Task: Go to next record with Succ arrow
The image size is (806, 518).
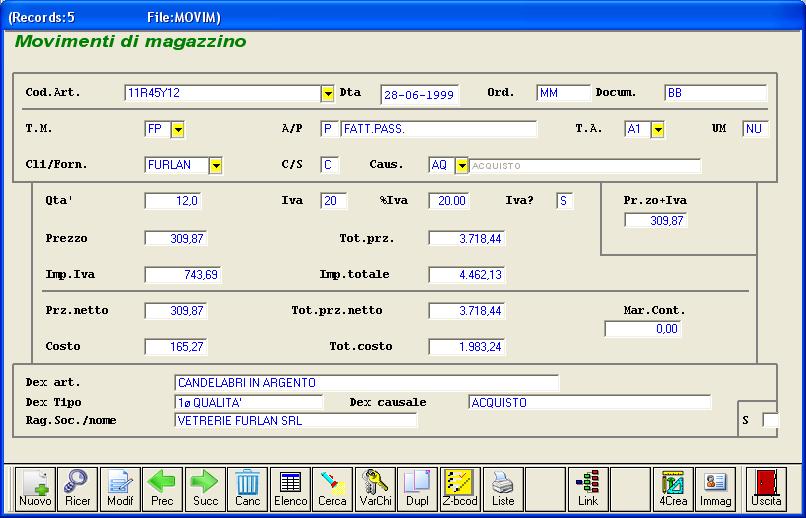Action: (206, 489)
